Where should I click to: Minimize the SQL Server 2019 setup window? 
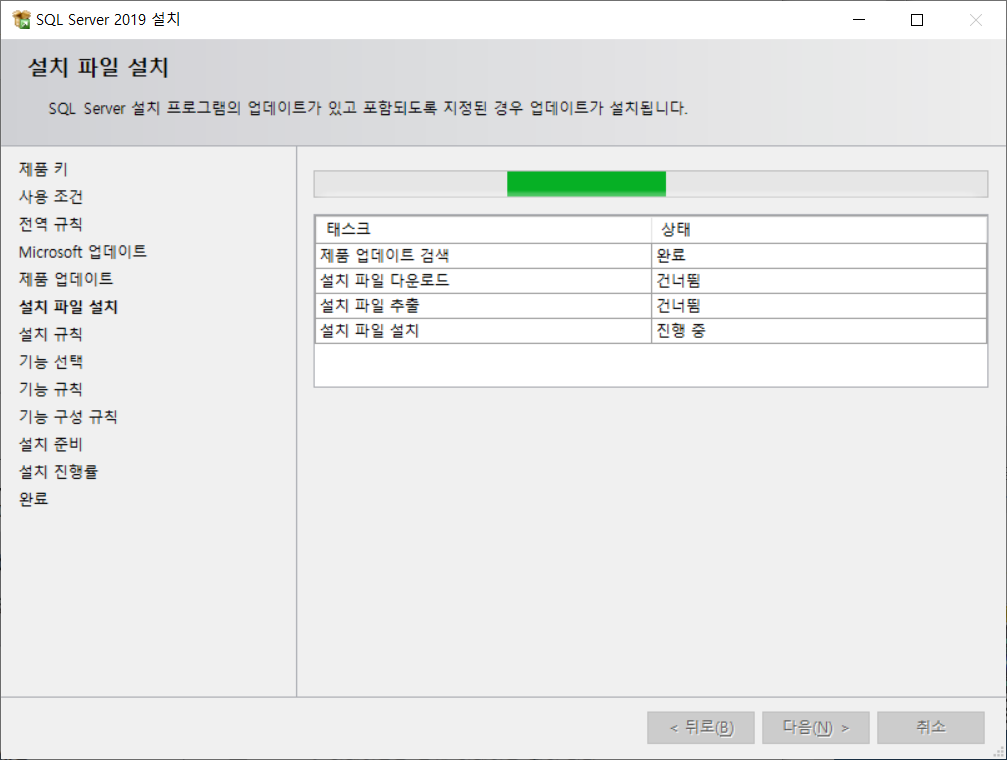pyautogui.click(x=859, y=20)
